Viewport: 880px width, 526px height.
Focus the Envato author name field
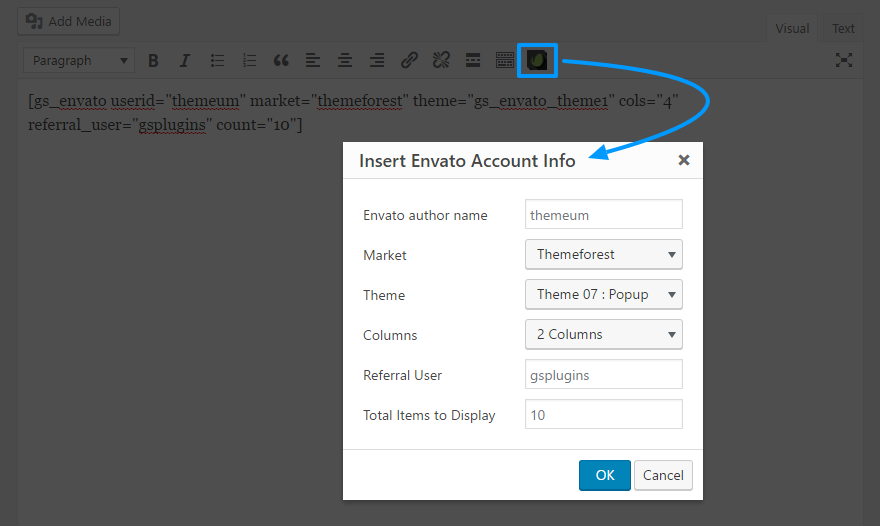click(x=604, y=214)
